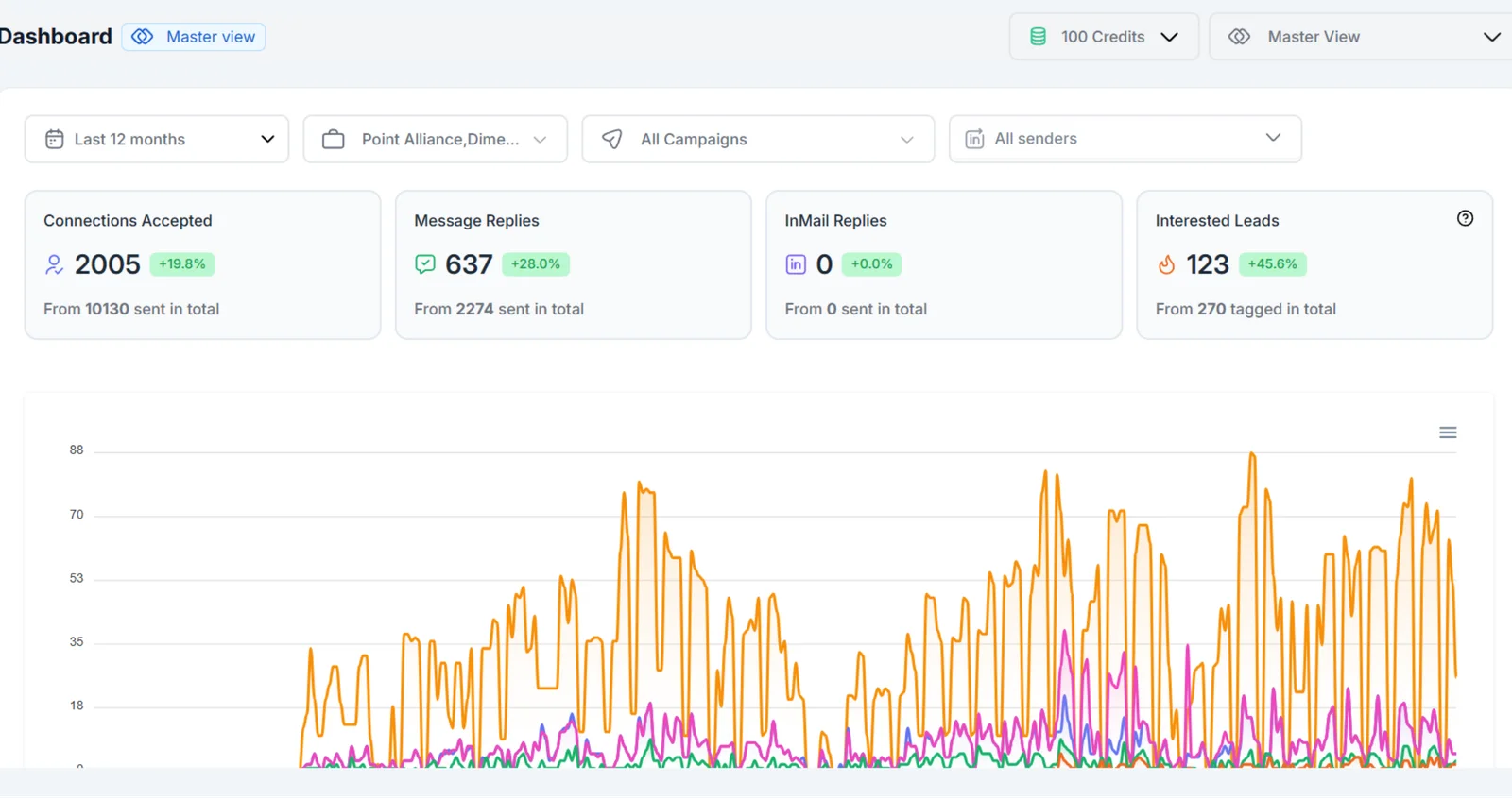This screenshot has width=1512, height=799.
Task: Click the Connections Accepted card title
Action: [128, 220]
